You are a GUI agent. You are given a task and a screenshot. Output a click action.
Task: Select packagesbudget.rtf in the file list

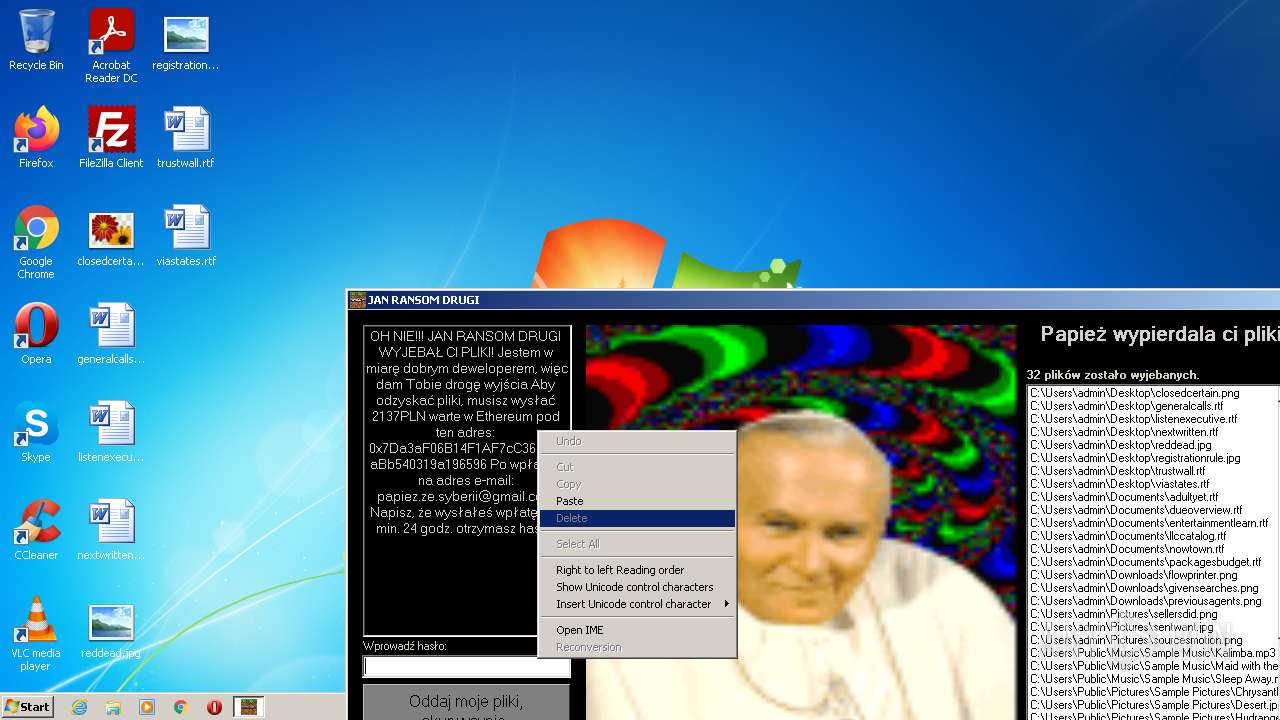[1145, 562]
